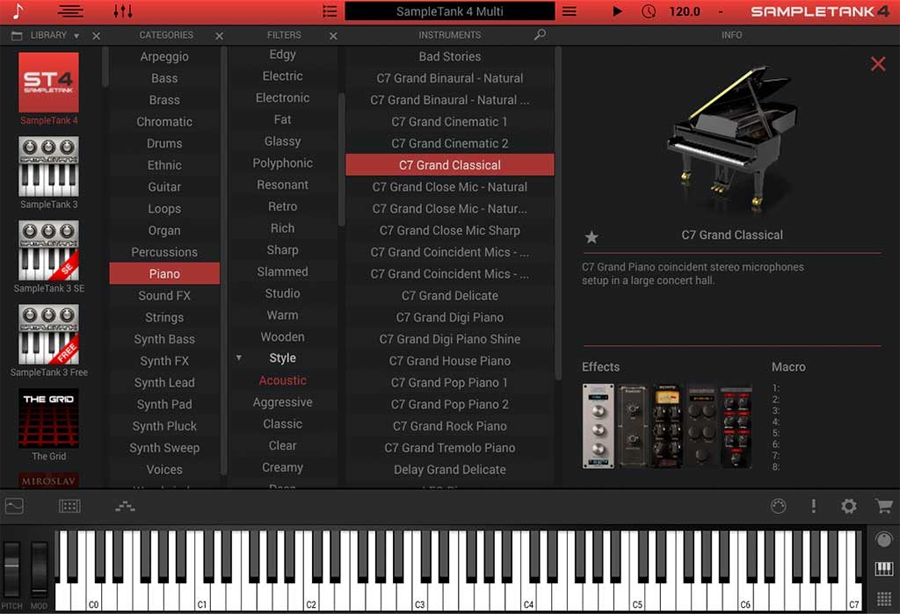Choose the Organ category
900x614 pixels.
point(165,230)
